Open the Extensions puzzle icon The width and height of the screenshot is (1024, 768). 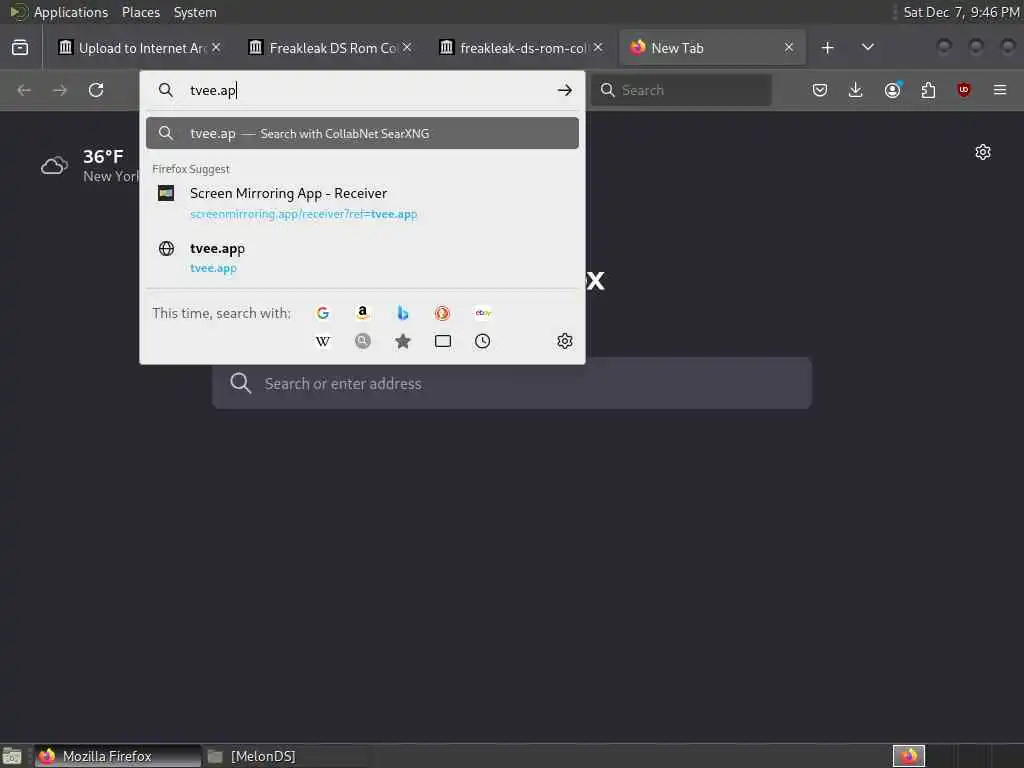click(928, 90)
